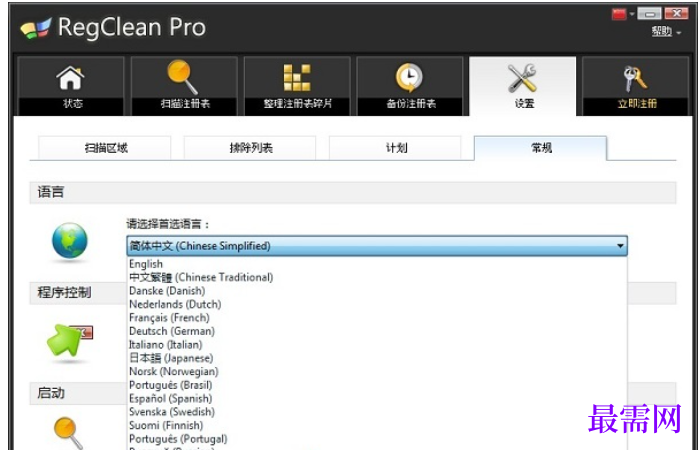Open the 整理注册表碎片 defrag tab
The image size is (700, 450).
(297, 86)
